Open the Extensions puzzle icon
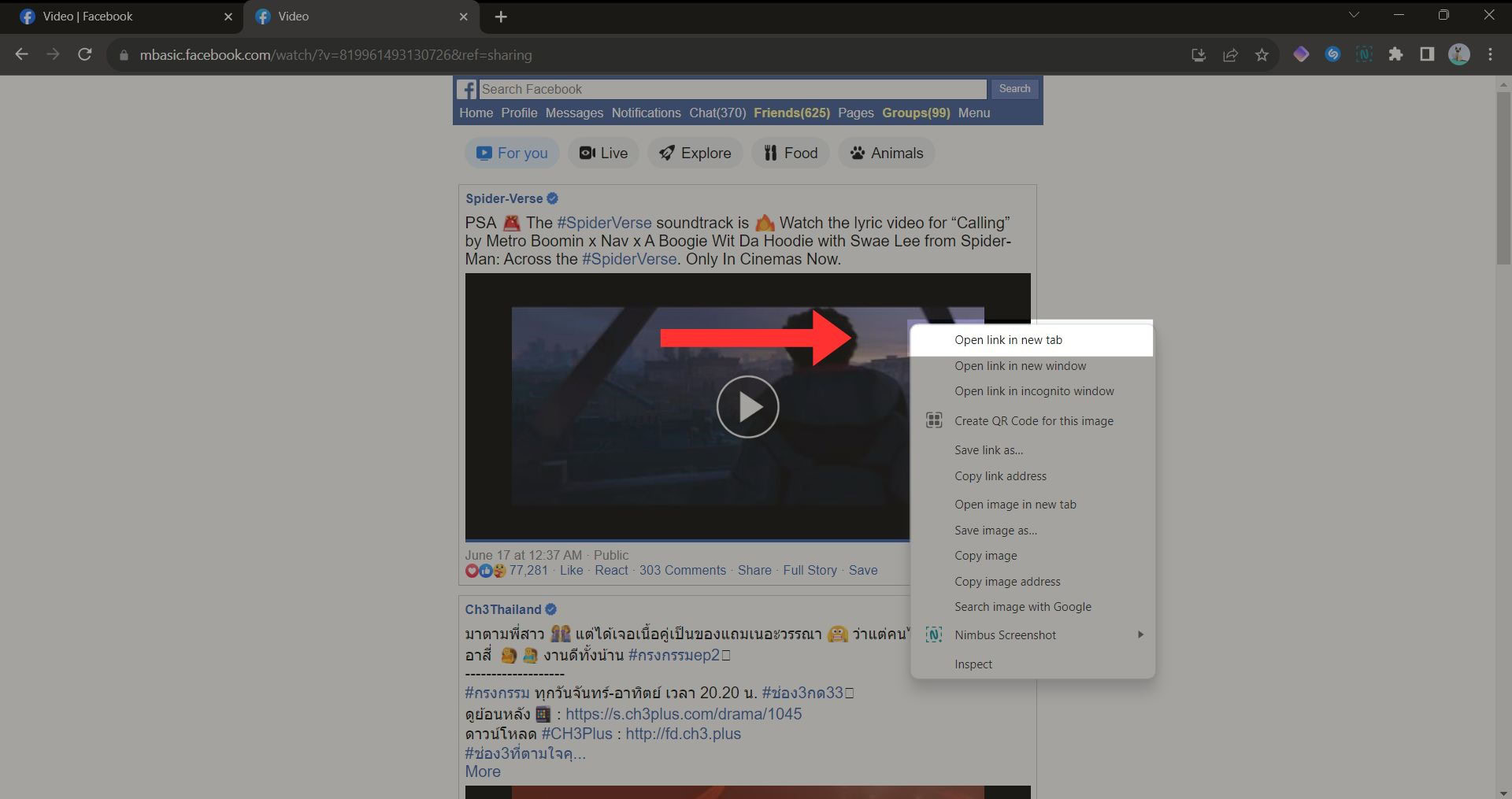 point(1395,54)
